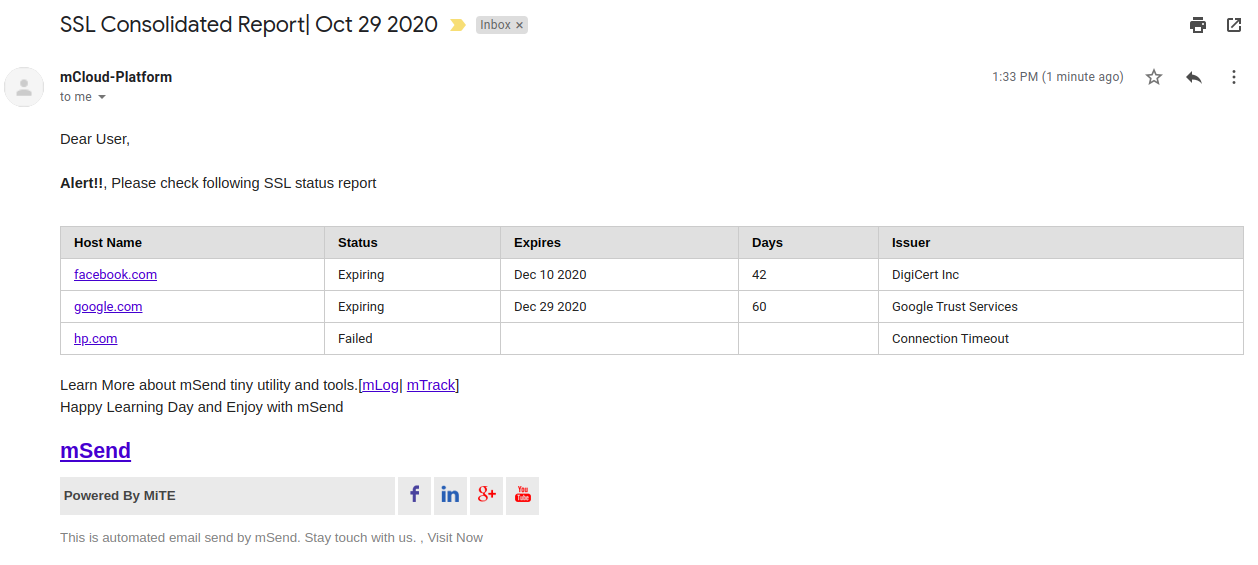Viewport: 1258px width, 565px height.
Task: Click the Visit Now link
Action: 455,538
